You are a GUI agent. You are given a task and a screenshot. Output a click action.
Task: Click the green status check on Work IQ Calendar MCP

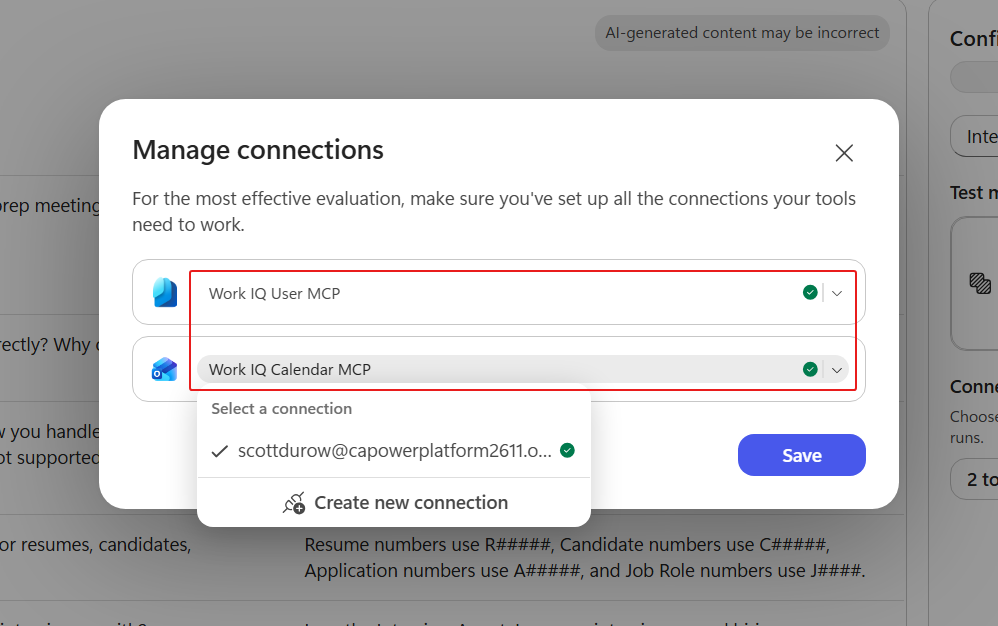(810, 369)
